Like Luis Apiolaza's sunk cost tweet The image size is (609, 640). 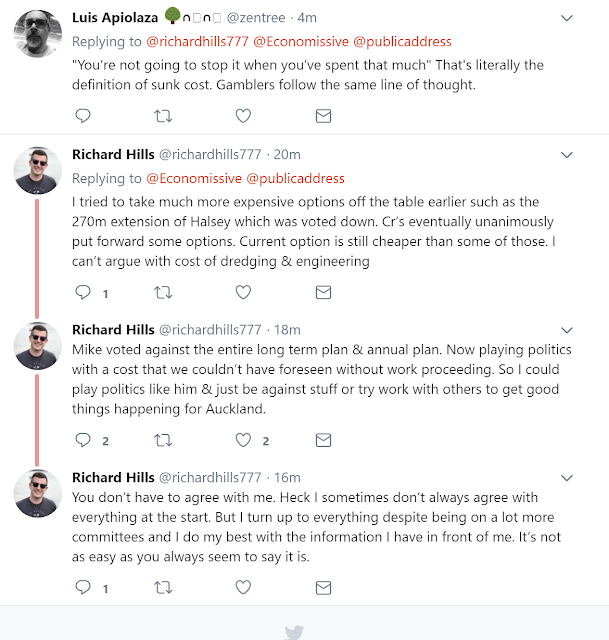(242, 116)
